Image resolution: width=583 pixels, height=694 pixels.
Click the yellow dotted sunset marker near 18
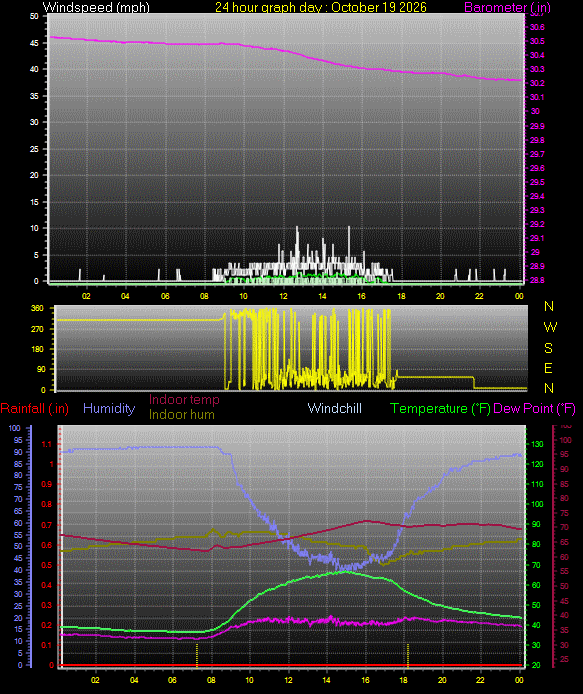(x=408, y=655)
